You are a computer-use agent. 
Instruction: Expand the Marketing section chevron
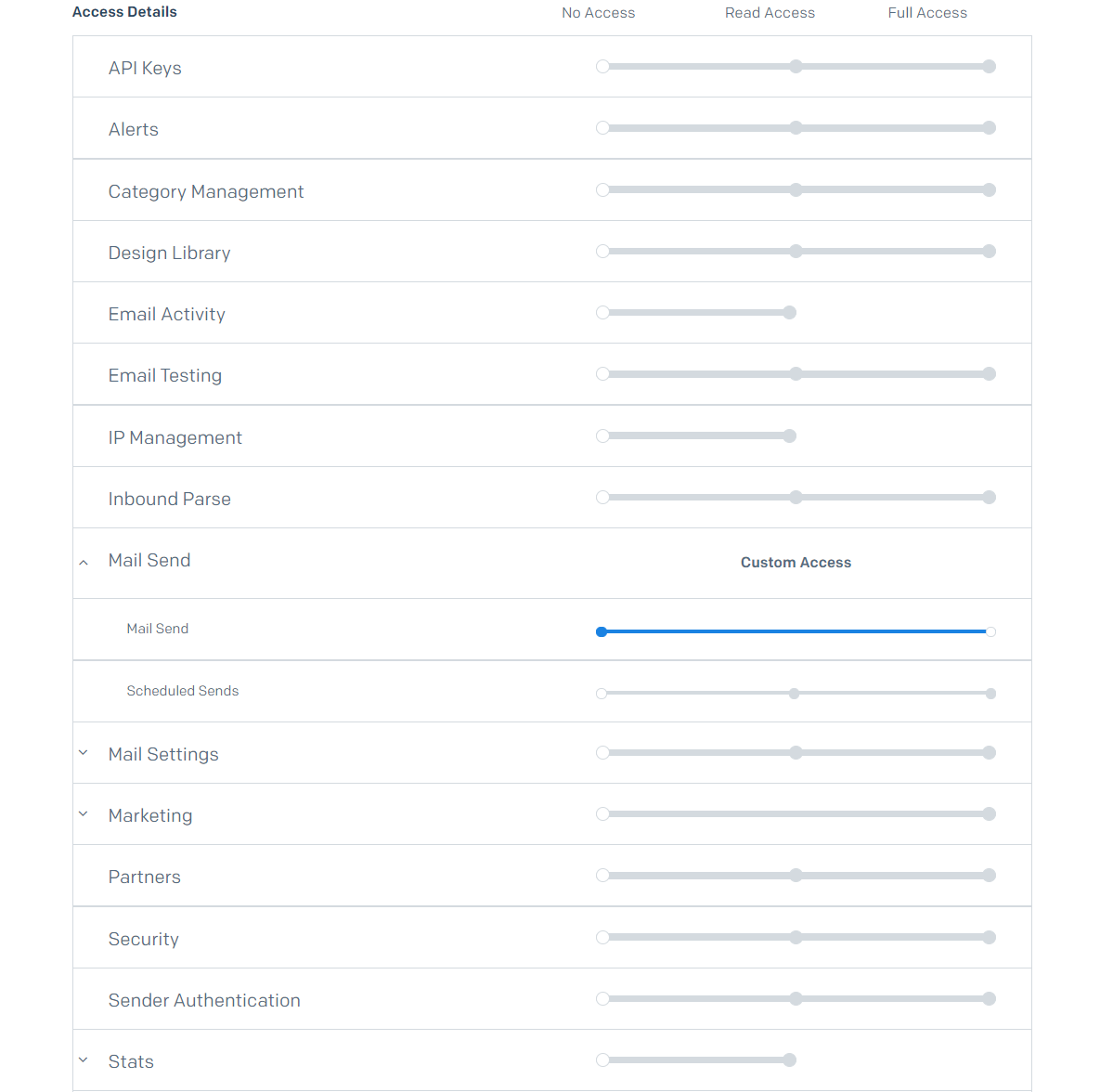tap(84, 813)
